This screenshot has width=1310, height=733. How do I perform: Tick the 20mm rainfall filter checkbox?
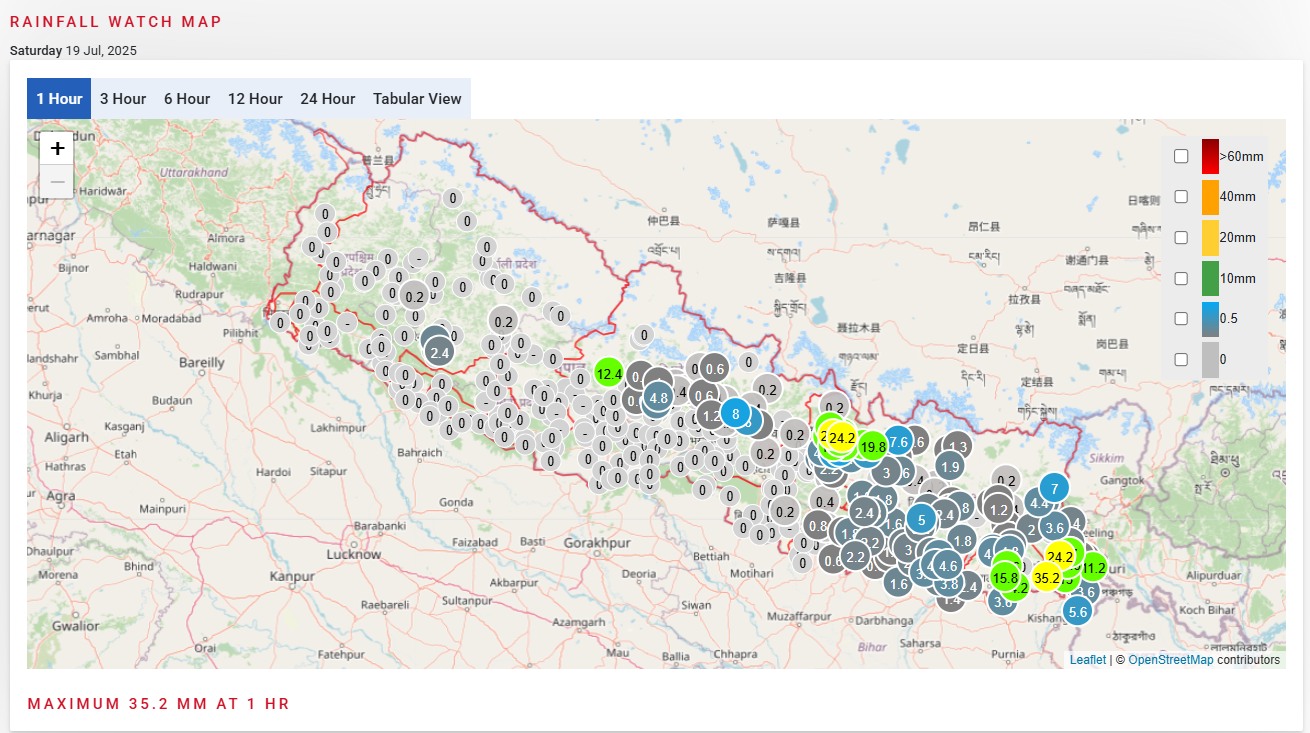click(x=1181, y=238)
